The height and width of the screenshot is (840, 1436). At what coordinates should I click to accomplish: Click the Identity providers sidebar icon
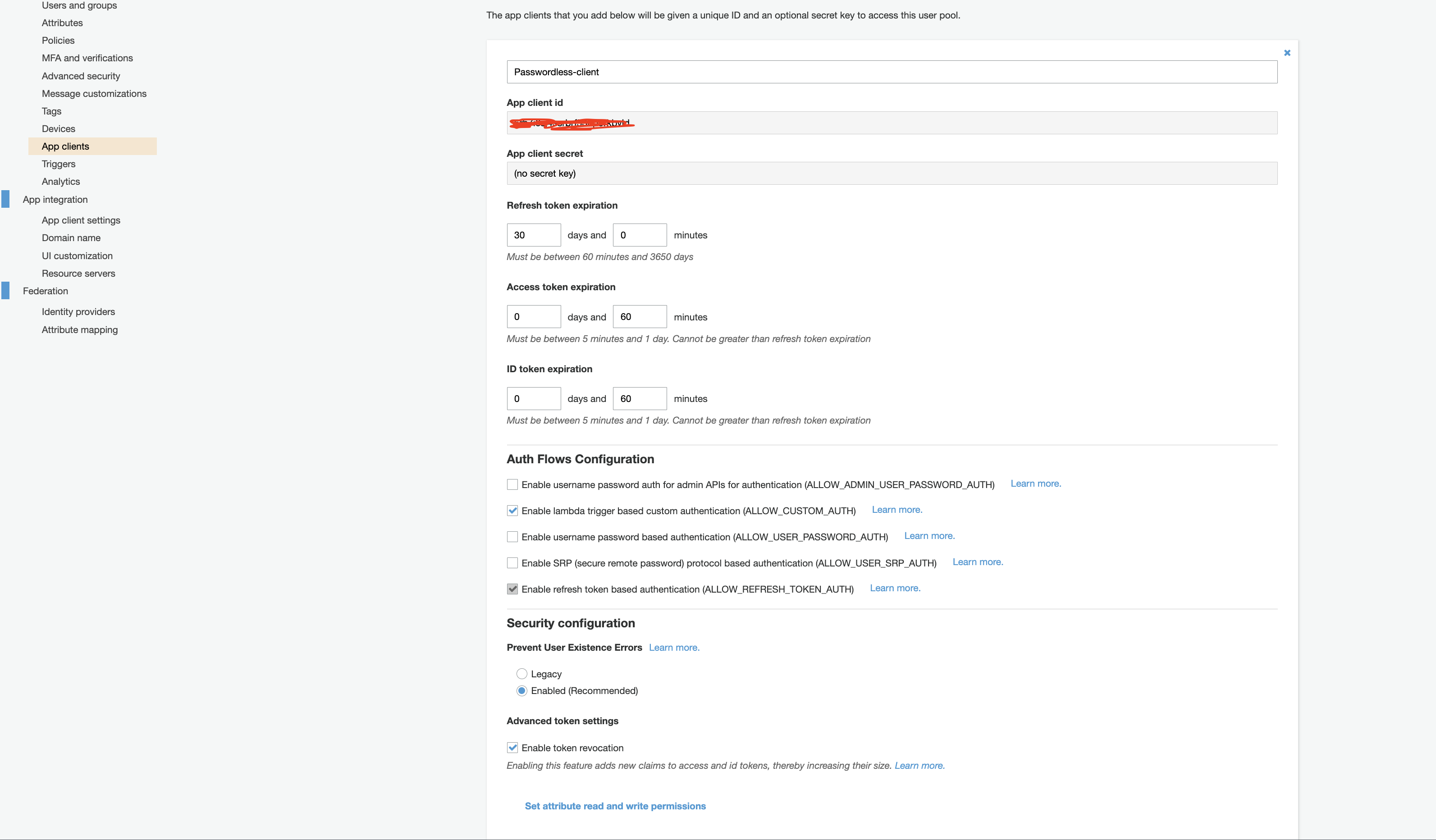78,311
